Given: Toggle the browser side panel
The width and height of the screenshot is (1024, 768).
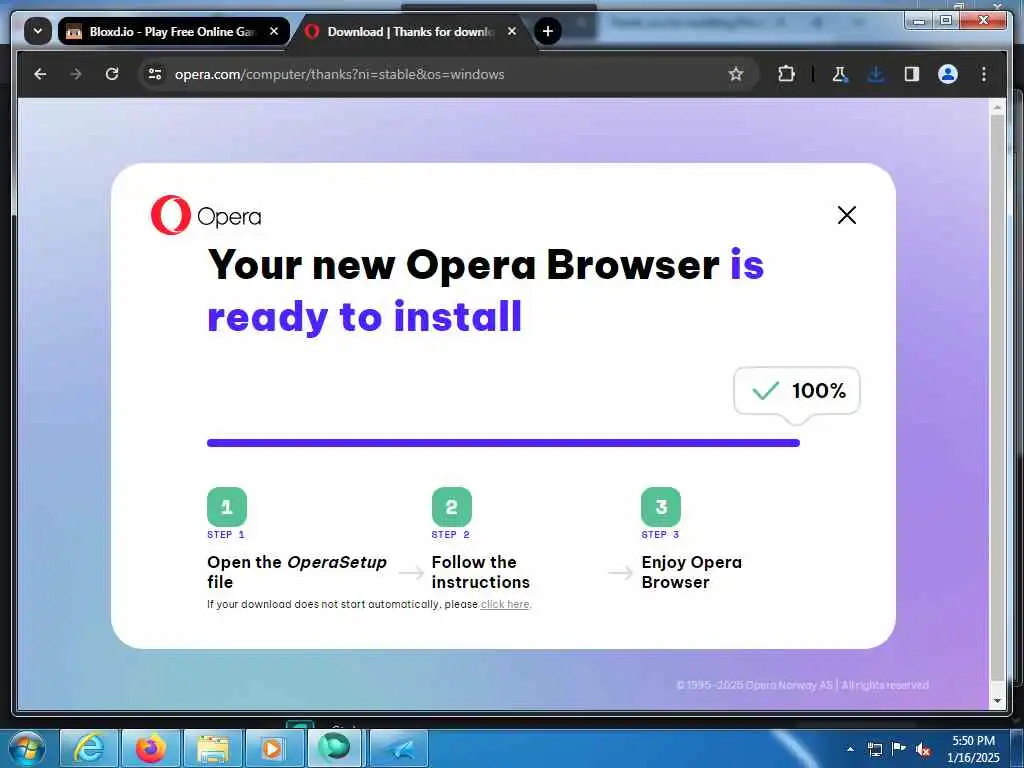Looking at the screenshot, I should pyautogui.click(x=912, y=74).
